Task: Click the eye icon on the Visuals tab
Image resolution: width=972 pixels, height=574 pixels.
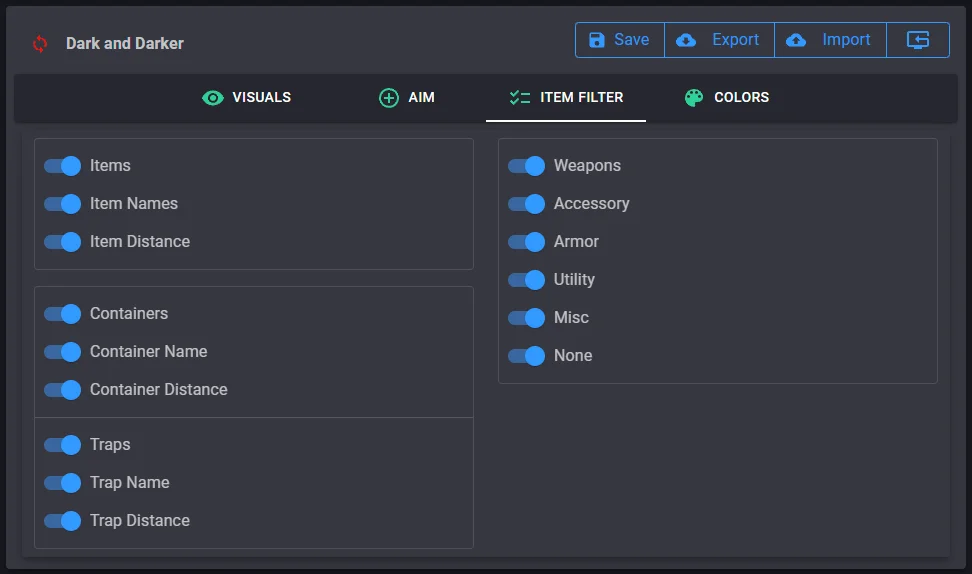Action: [x=212, y=98]
